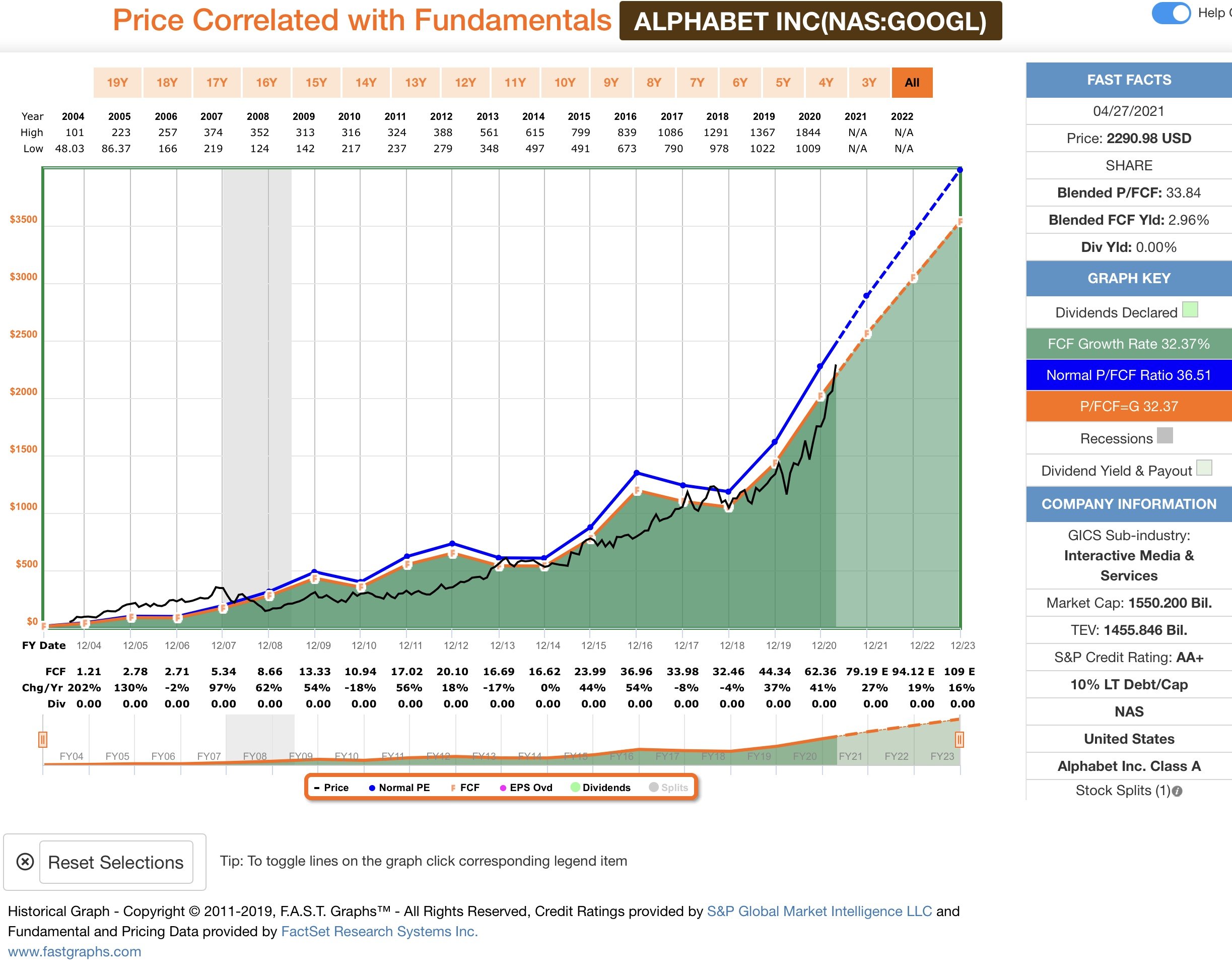
Task: Click the Stock Splits info icon
Action: coord(1177,791)
